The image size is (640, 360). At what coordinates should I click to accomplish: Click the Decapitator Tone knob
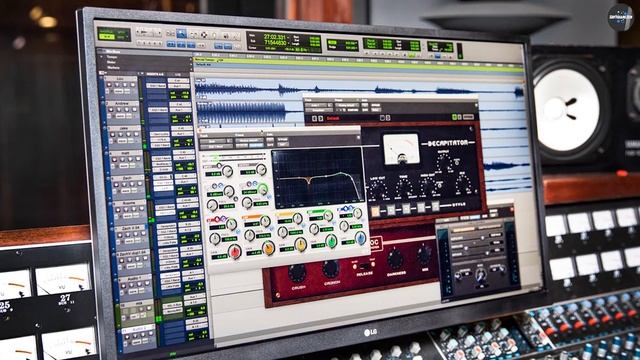404,188
